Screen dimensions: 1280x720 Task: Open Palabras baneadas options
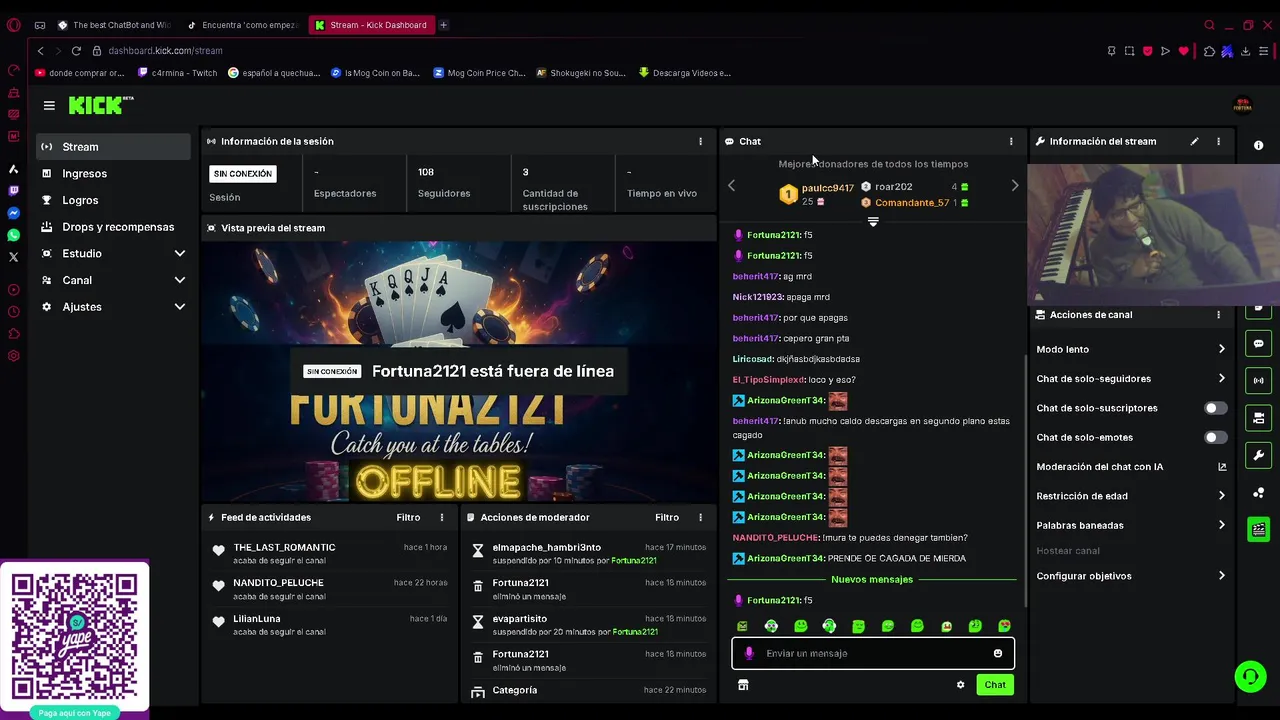(1131, 525)
